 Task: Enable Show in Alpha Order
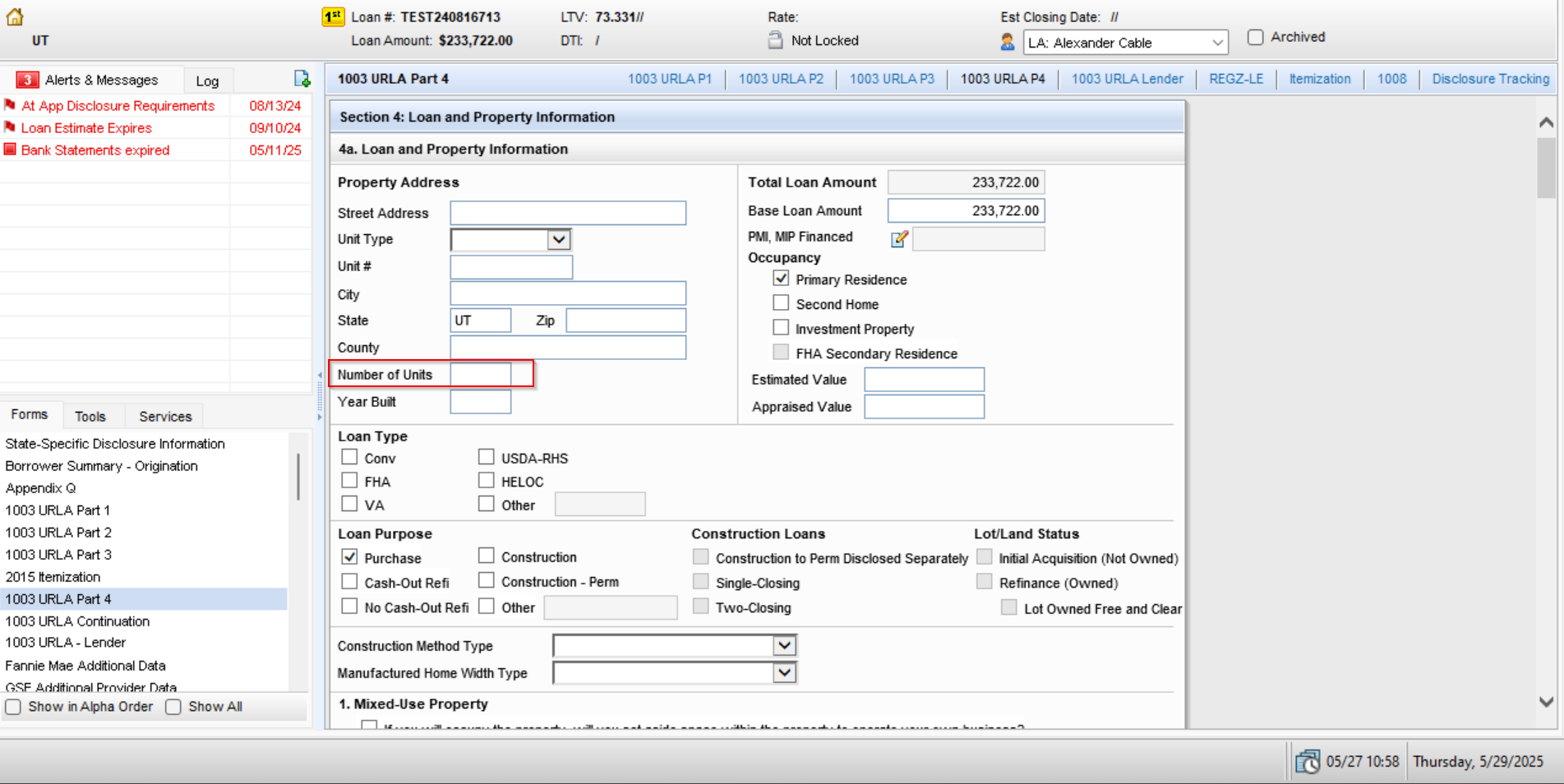pyautogui.click(x=13, y=707)
